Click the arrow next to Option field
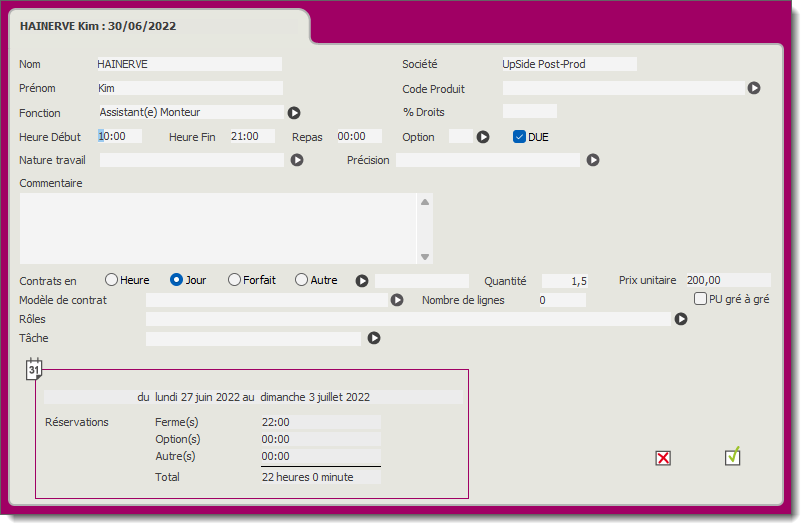Image resolution: width=807 pixels, height=530 pixels. point(483,137)
